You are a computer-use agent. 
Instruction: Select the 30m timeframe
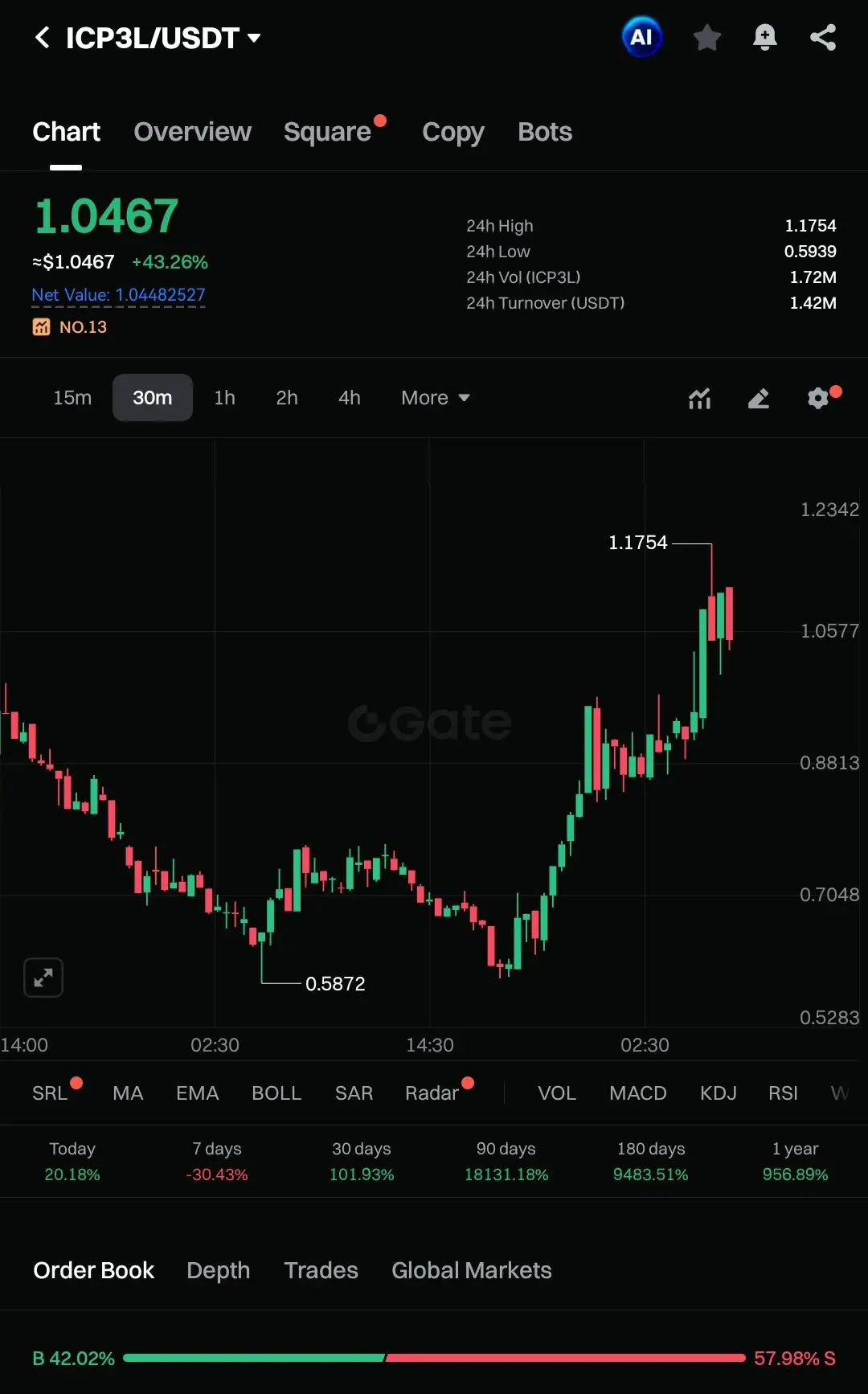tap(153, 398)
